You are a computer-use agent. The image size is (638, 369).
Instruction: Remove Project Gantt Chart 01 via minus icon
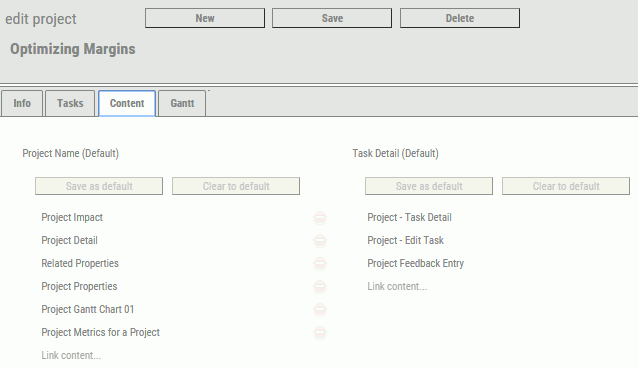320,310
